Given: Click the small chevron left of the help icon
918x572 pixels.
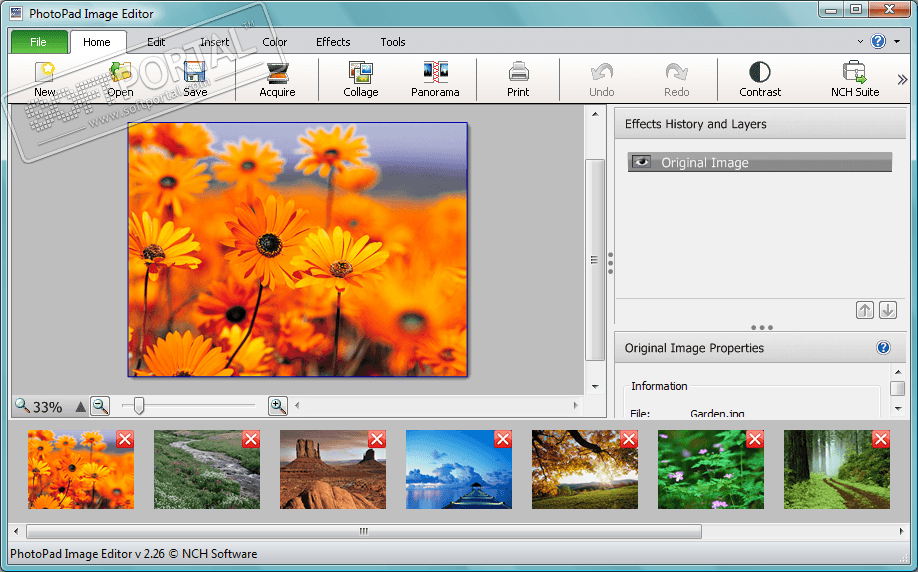Looking at the screenshot, I should point(860,42).
